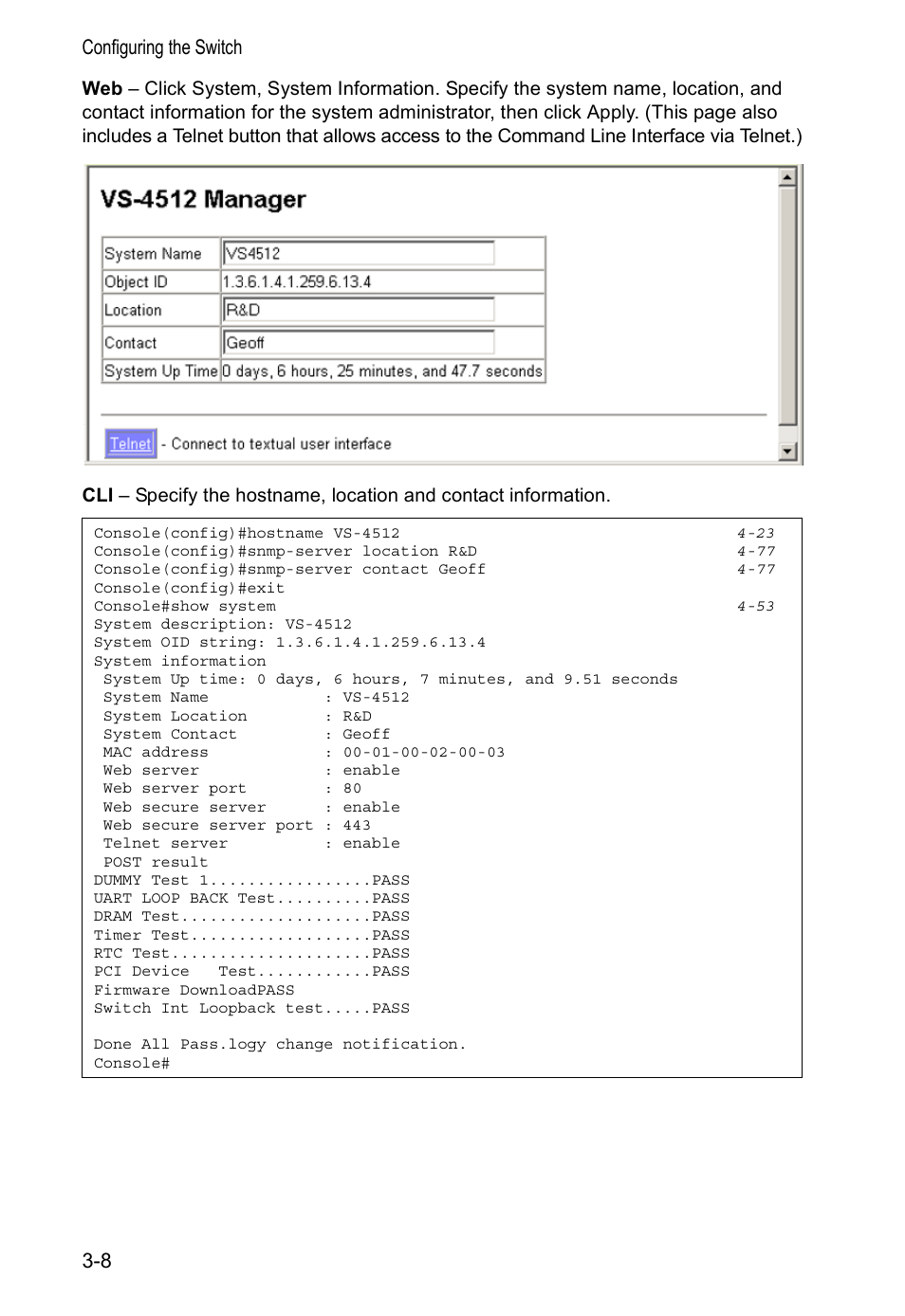Click the 'Done All Pass.logy change notification.' line

click(280, 1044)
